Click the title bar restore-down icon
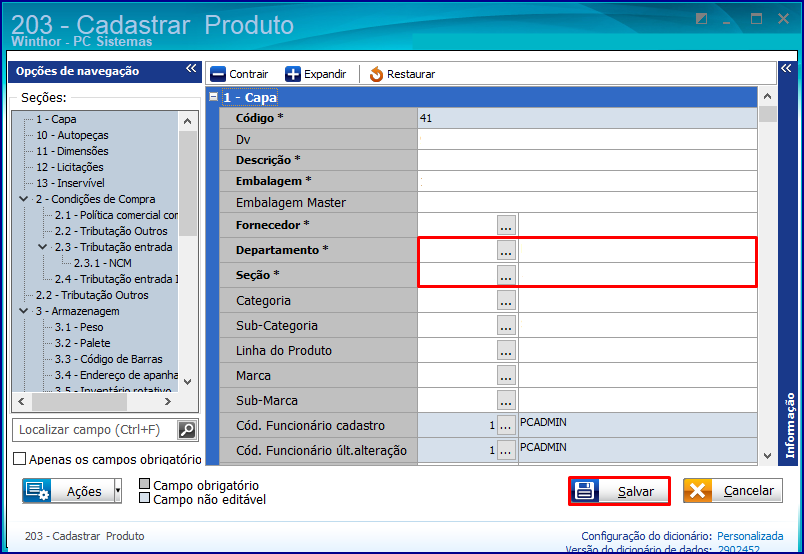Screen dimensions: 804x554 (701, 19)
